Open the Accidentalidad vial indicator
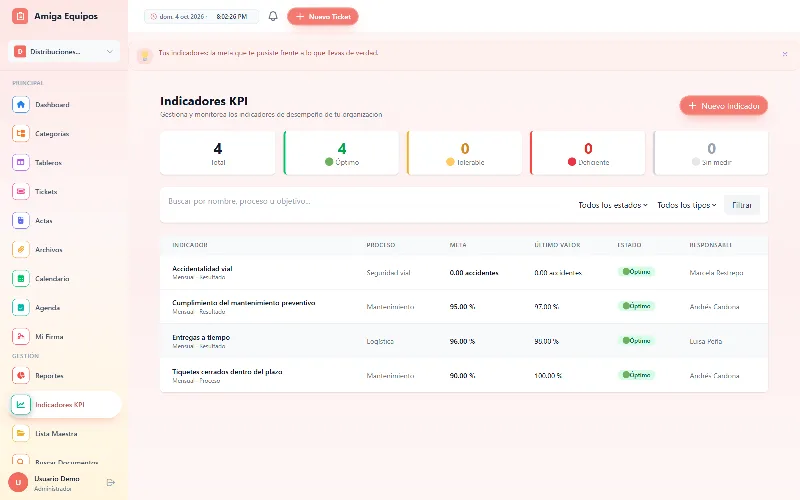The image size is (800, 500). (x=202, y=268)
